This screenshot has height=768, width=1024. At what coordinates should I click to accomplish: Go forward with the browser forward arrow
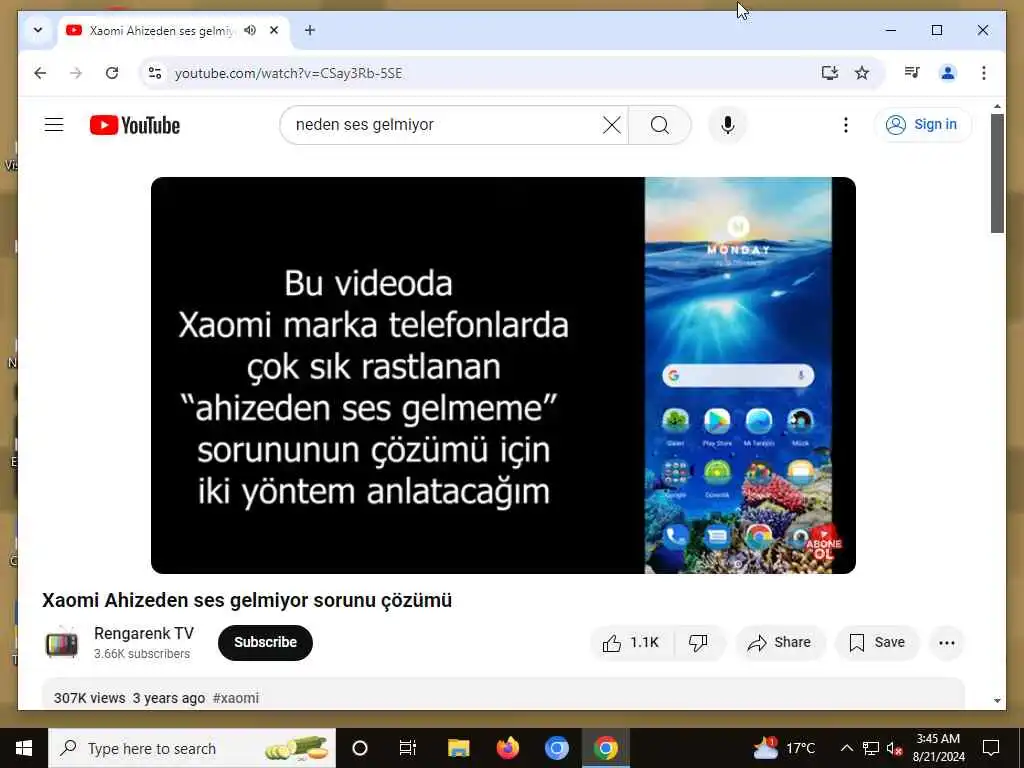click(76, 73)
